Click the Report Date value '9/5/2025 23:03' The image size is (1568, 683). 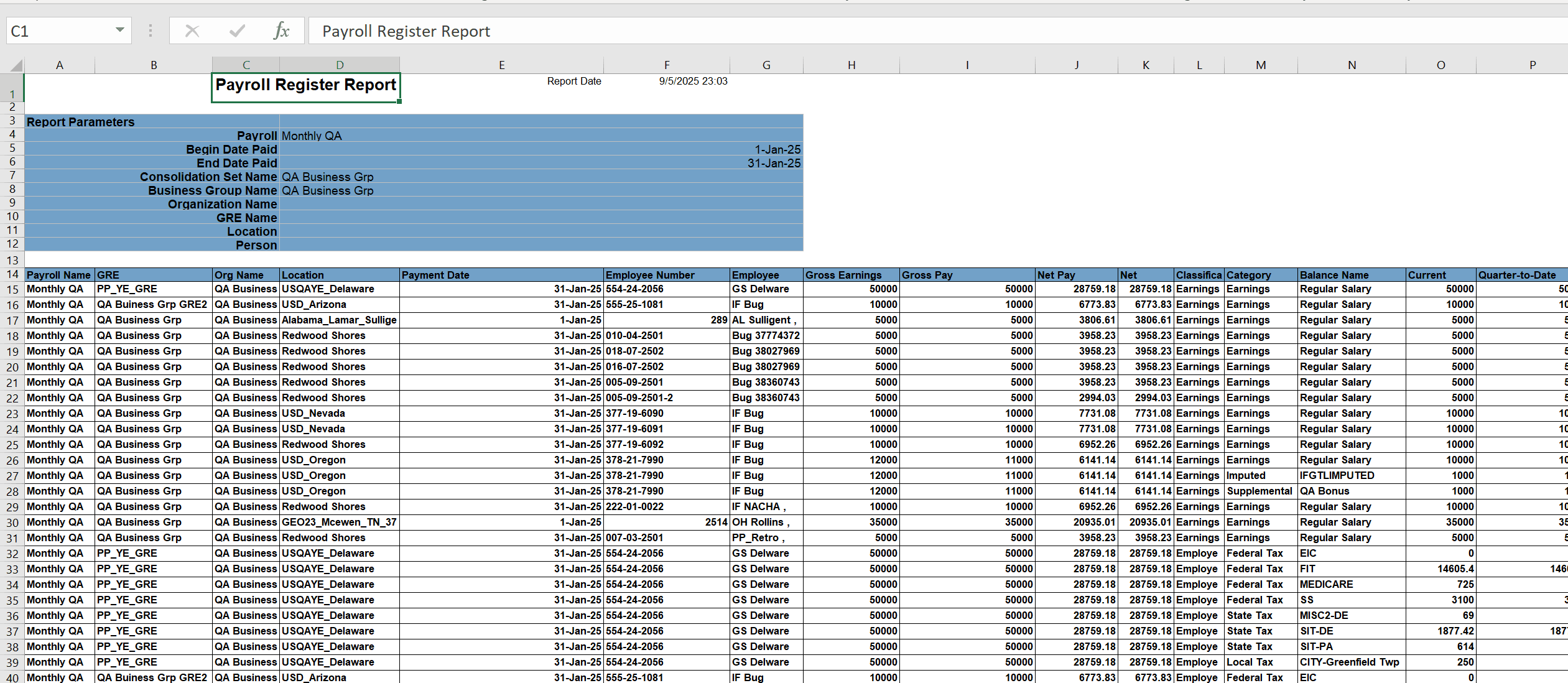(x=692, y=81)
